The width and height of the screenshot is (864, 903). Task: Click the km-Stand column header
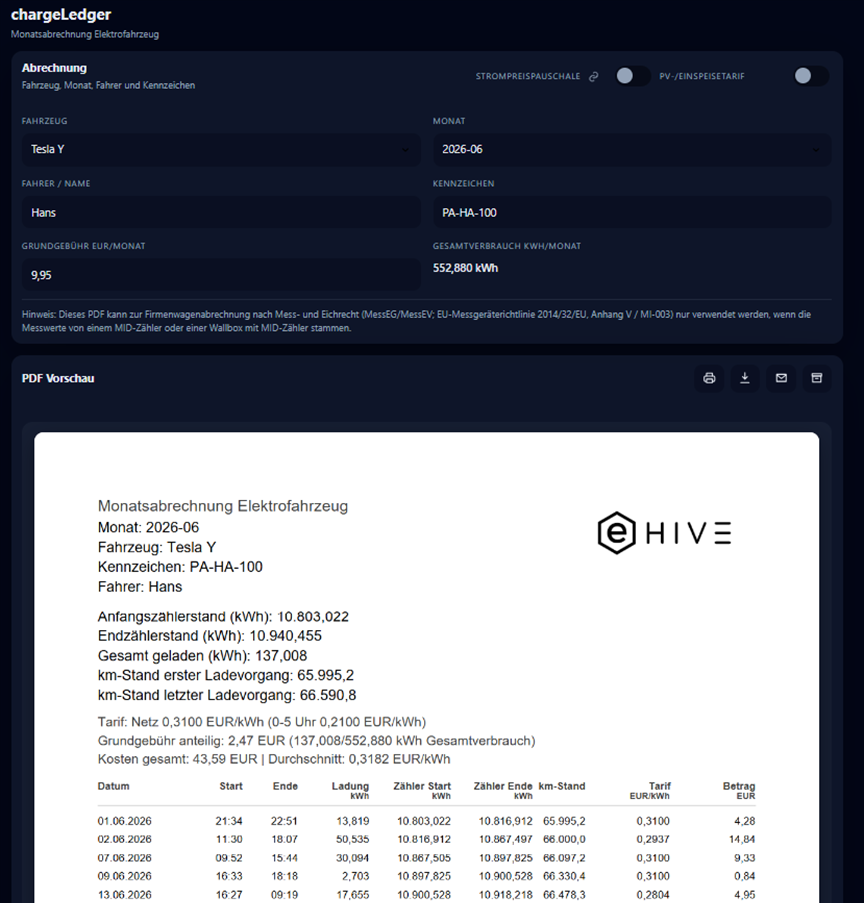click(562, 786)
